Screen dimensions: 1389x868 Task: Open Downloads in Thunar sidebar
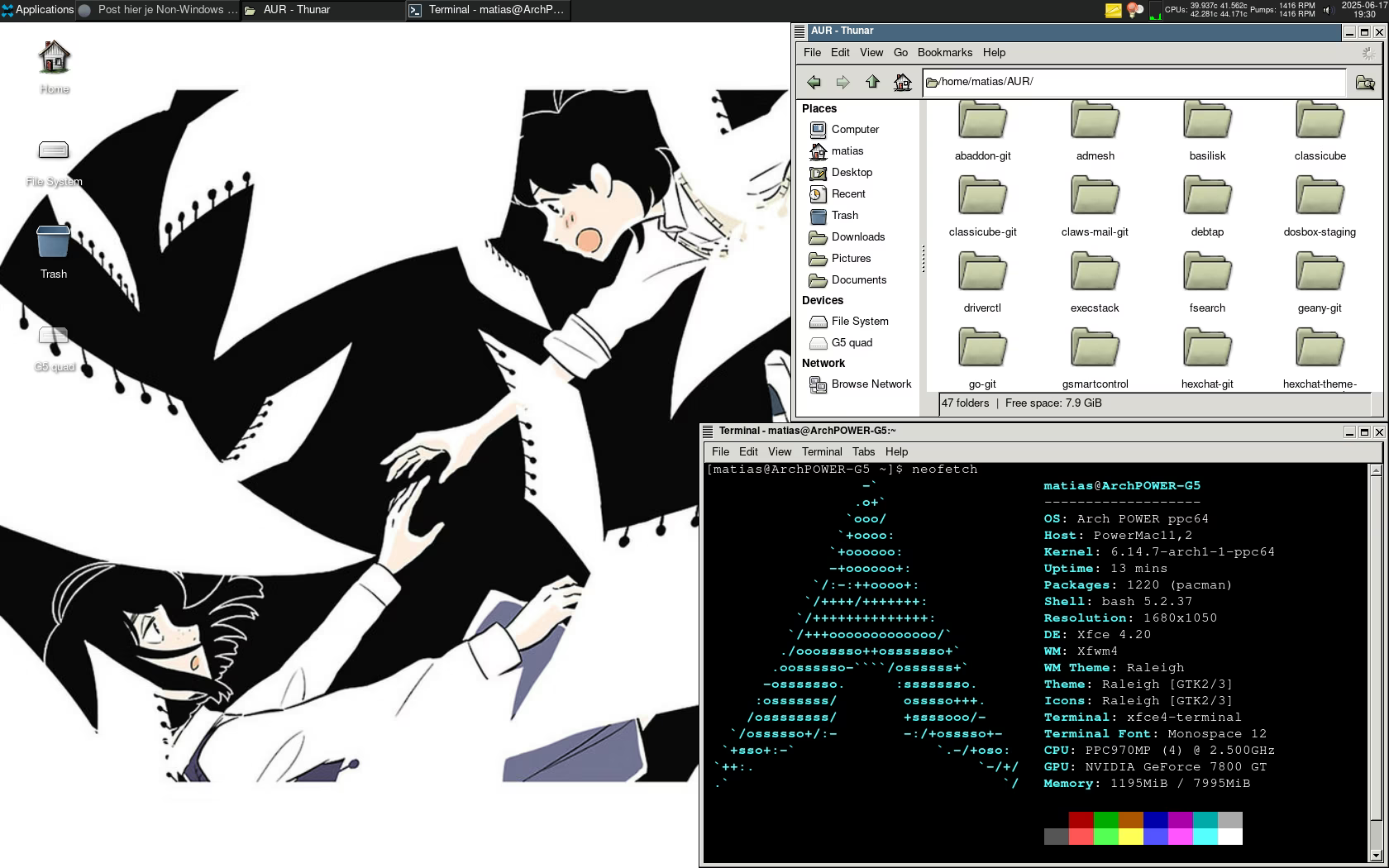click(x=858, y=237)
